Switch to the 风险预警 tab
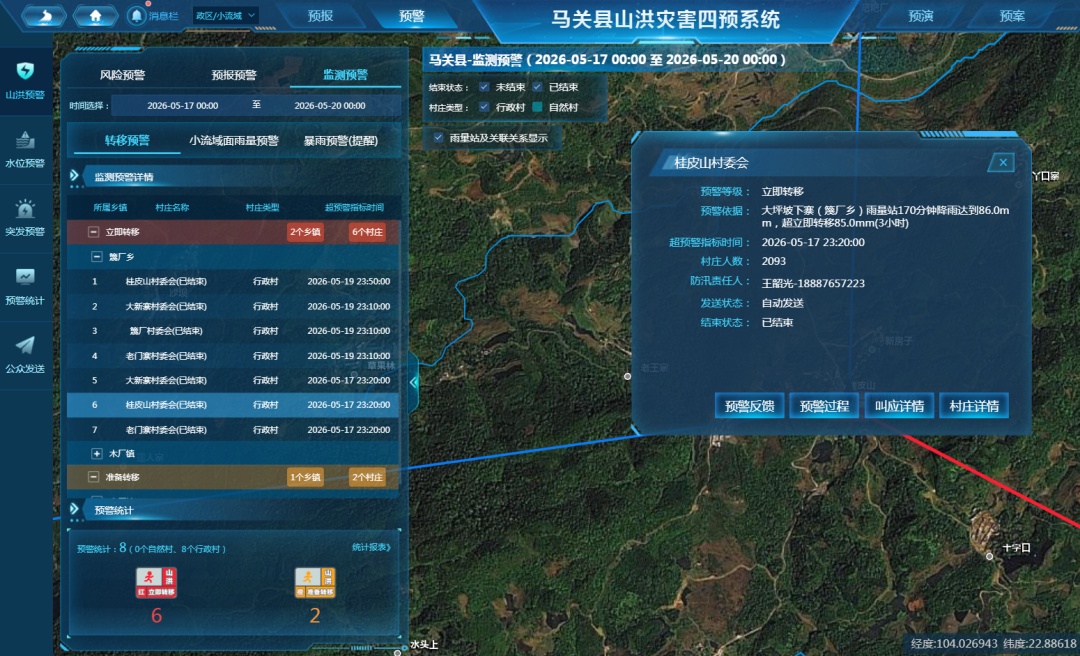The height and width of the screenshot is (656, 1080). (x=122, y=75)
